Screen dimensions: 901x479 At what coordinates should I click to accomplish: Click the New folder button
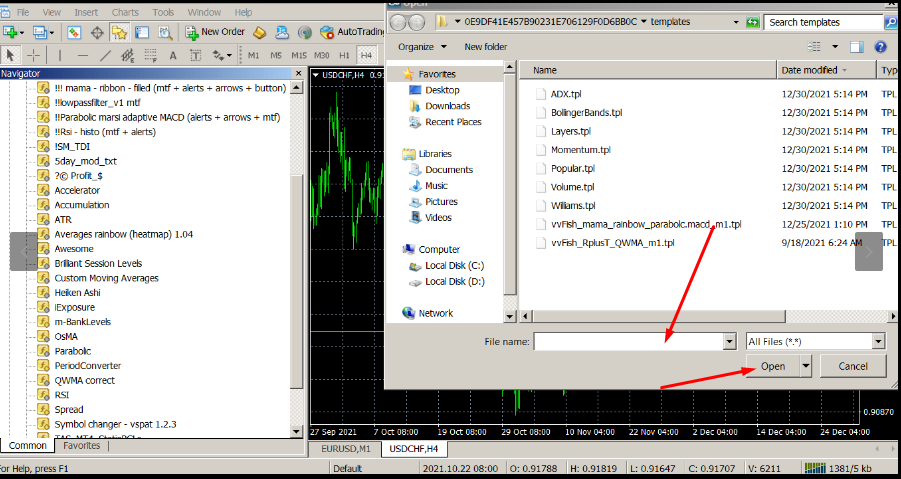point(485,46)
